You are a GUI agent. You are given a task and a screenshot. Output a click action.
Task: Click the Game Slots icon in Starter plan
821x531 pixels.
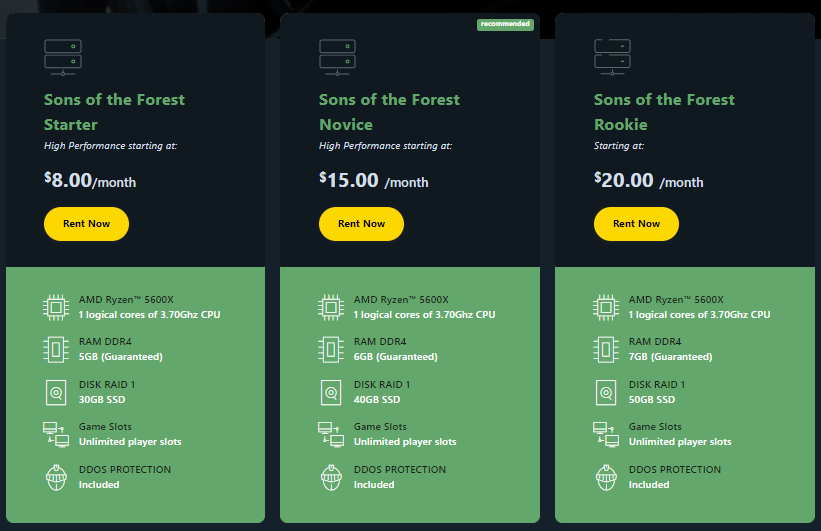[x=56, y=434]
